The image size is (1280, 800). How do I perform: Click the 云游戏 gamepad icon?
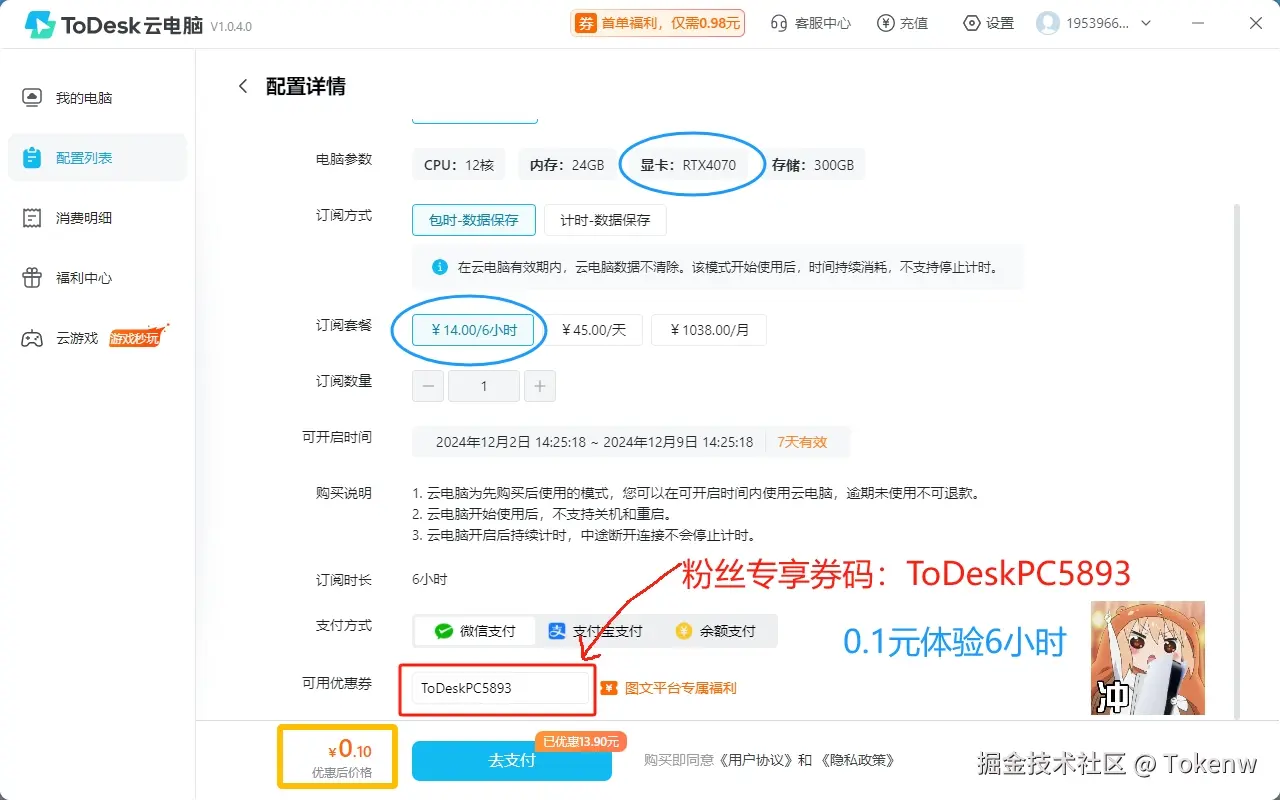pyautogui.click(x=32, y=338)
